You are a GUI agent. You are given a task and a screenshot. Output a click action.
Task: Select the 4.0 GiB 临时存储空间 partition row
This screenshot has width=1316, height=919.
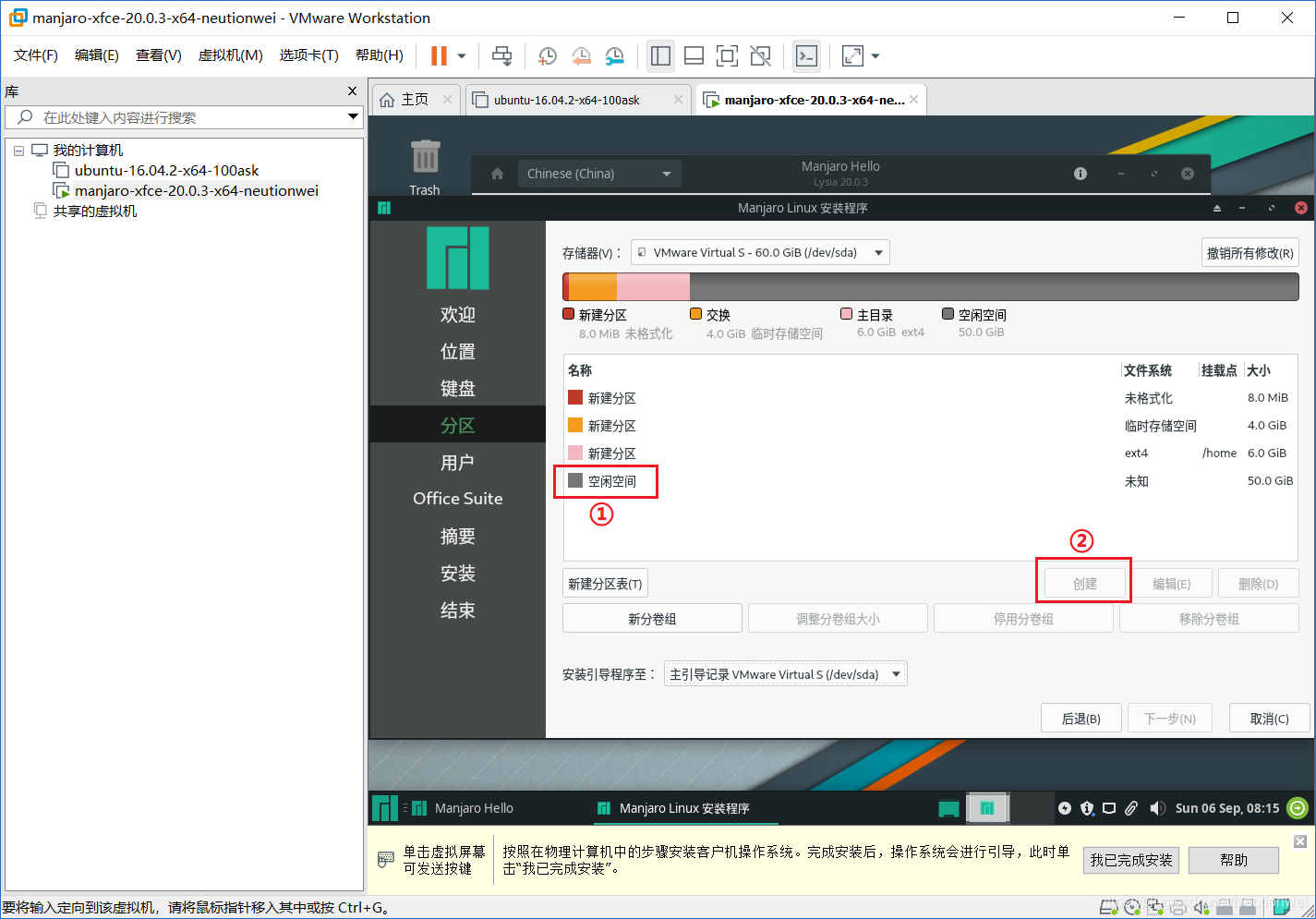[930, 426]
